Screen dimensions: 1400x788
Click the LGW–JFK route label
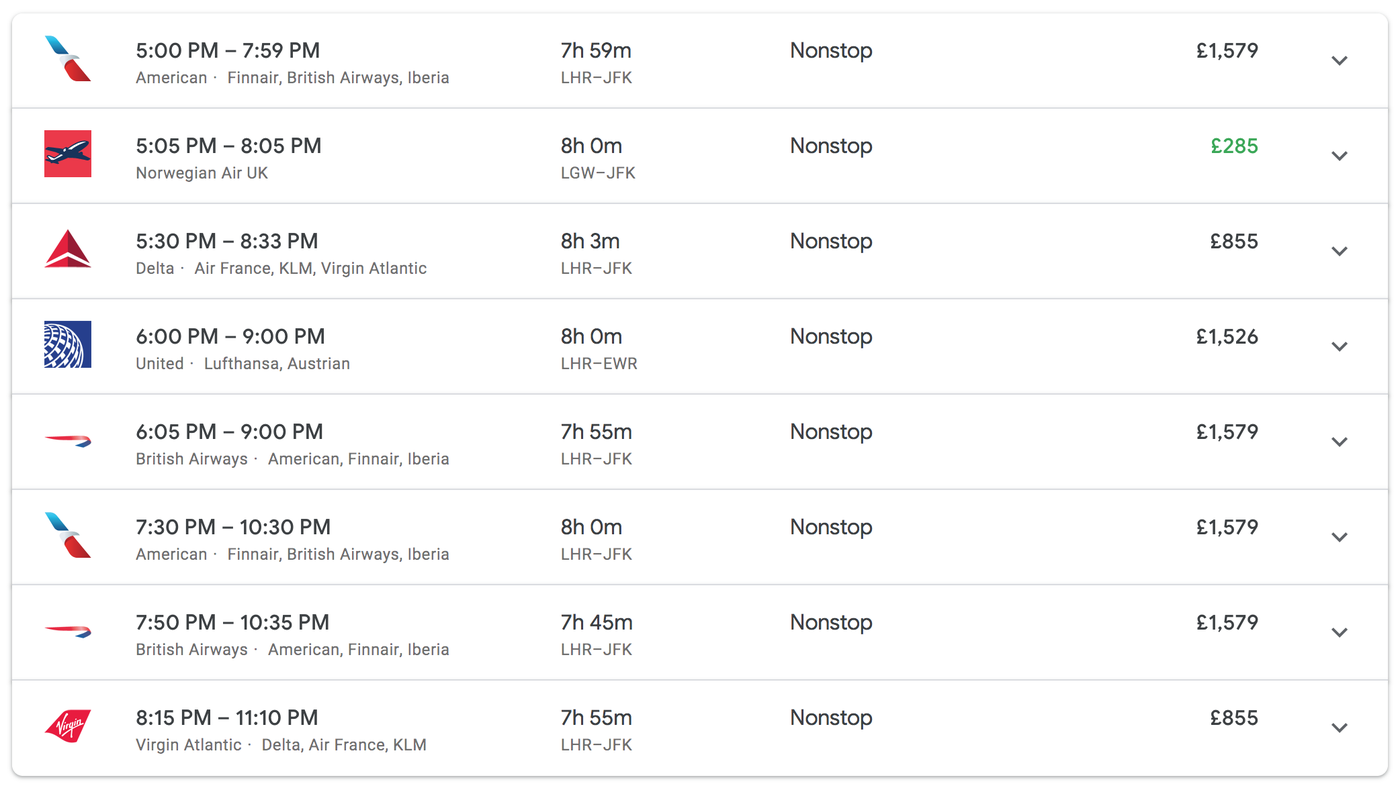[598, 173]
